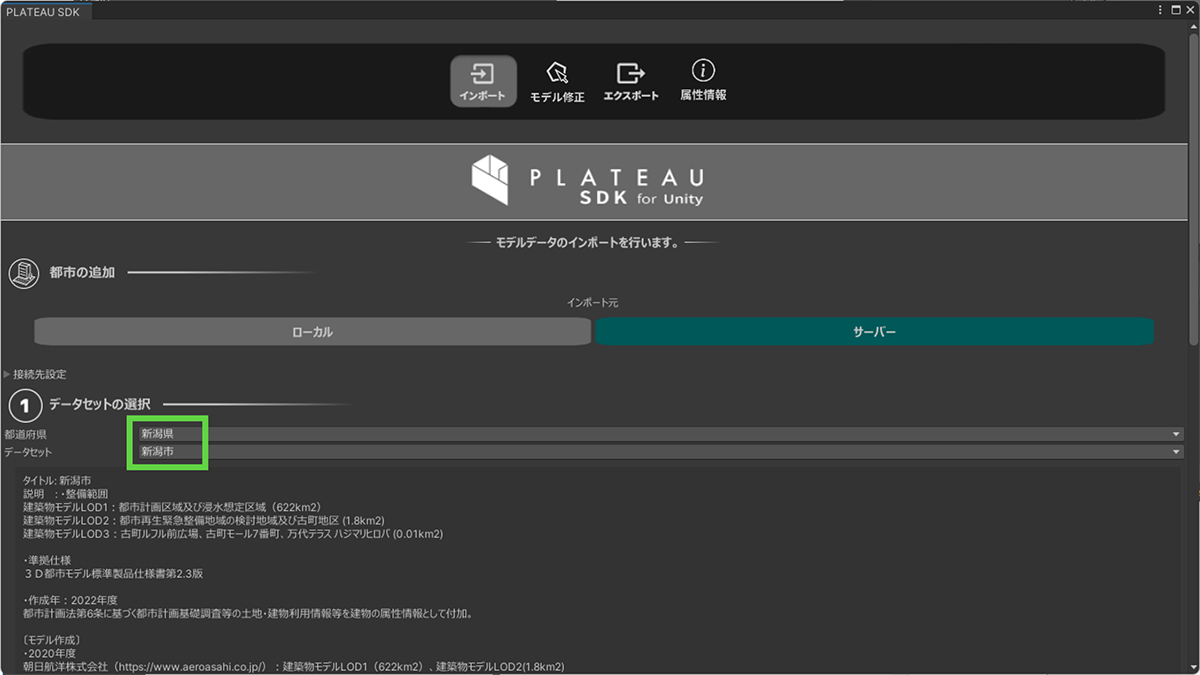Click the インポート元 label
The image size is (1200, 675).
pyautogui.click(x=594, y=303)
